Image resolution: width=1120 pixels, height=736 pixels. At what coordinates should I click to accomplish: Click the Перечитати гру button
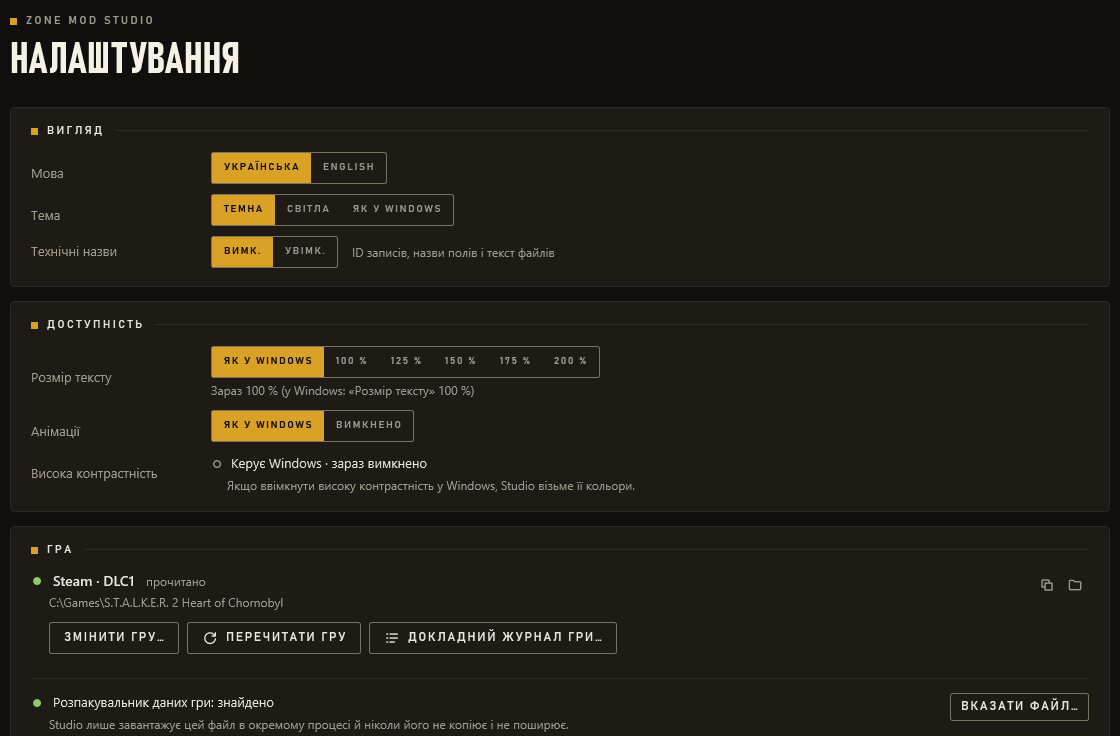pyautogui.click(x=274, y=637)
